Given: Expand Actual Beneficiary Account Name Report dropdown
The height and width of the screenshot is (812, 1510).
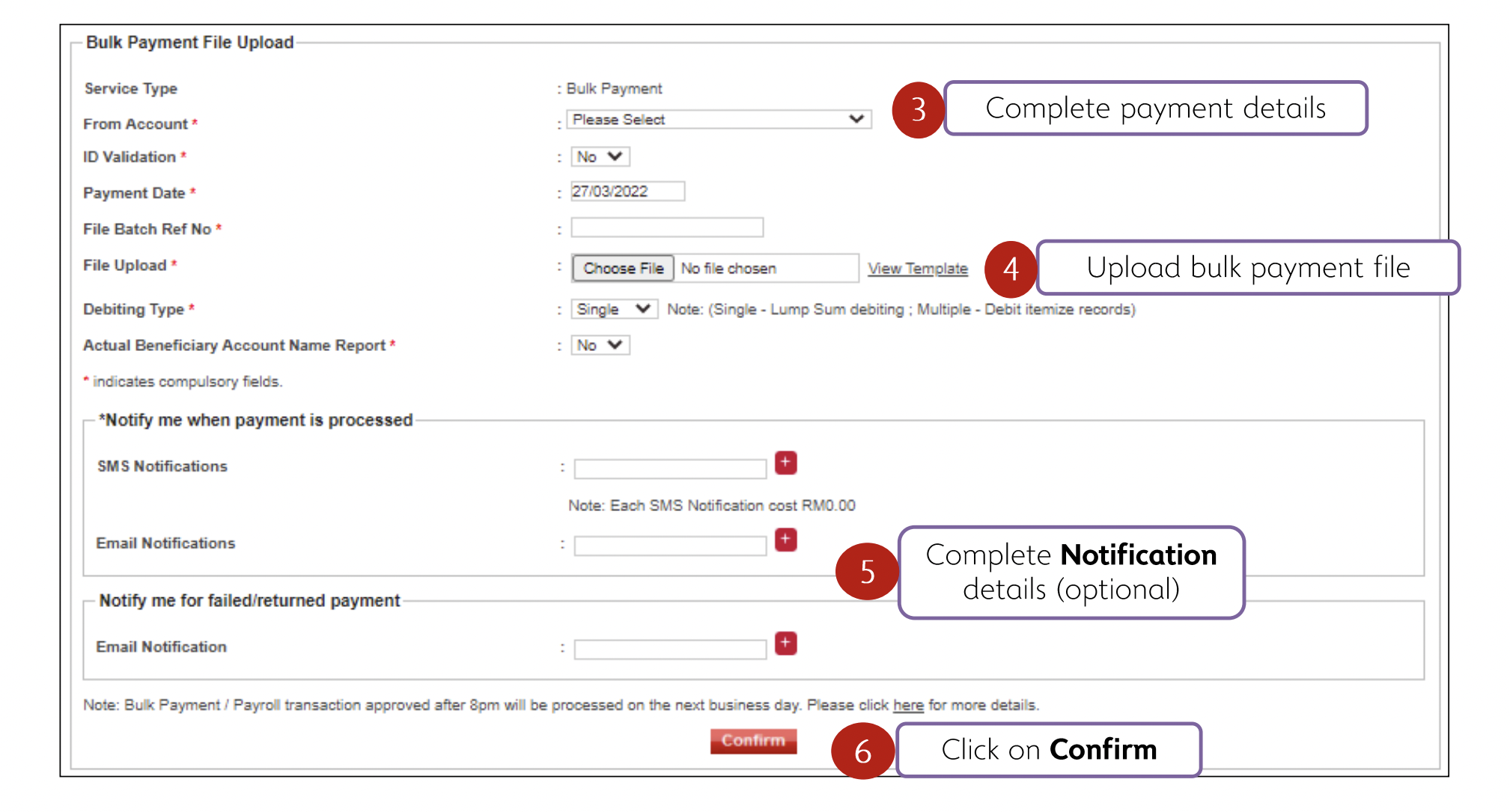Looking at the screenshot, I should (600, 345).
